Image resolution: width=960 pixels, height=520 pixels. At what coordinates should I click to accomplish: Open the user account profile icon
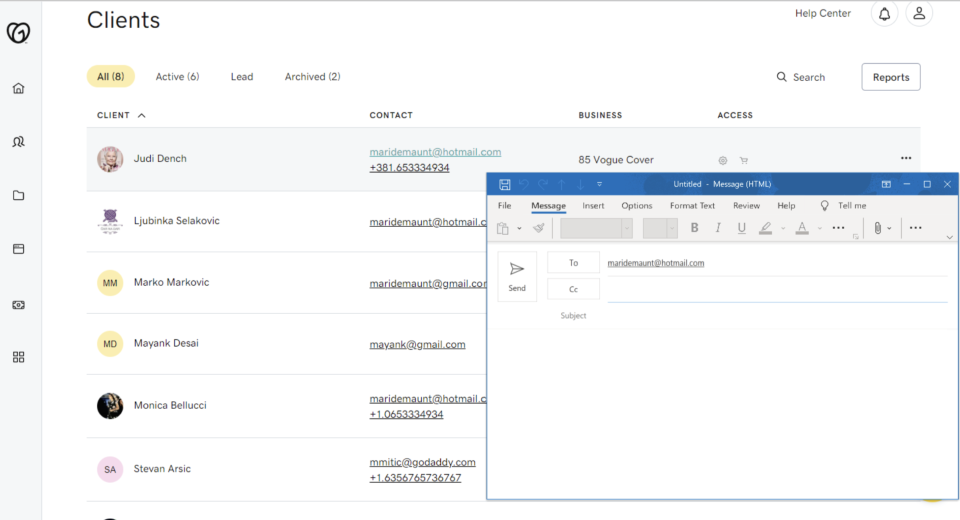(x=918, y=14)
